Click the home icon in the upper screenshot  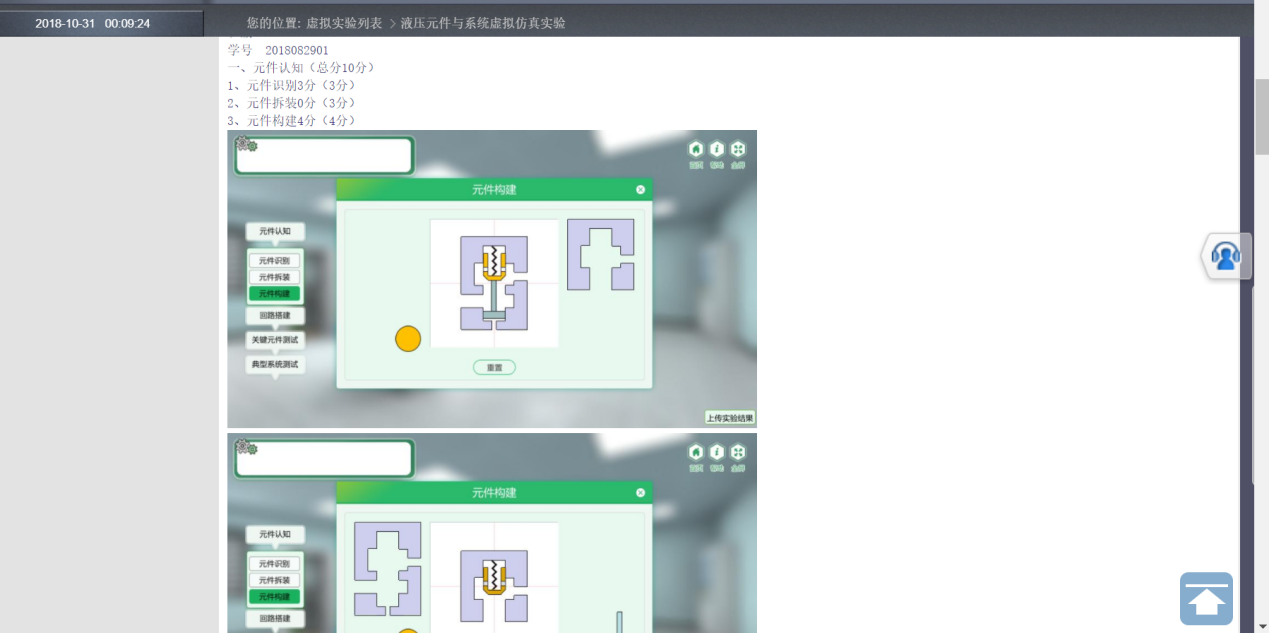[696, 149]
